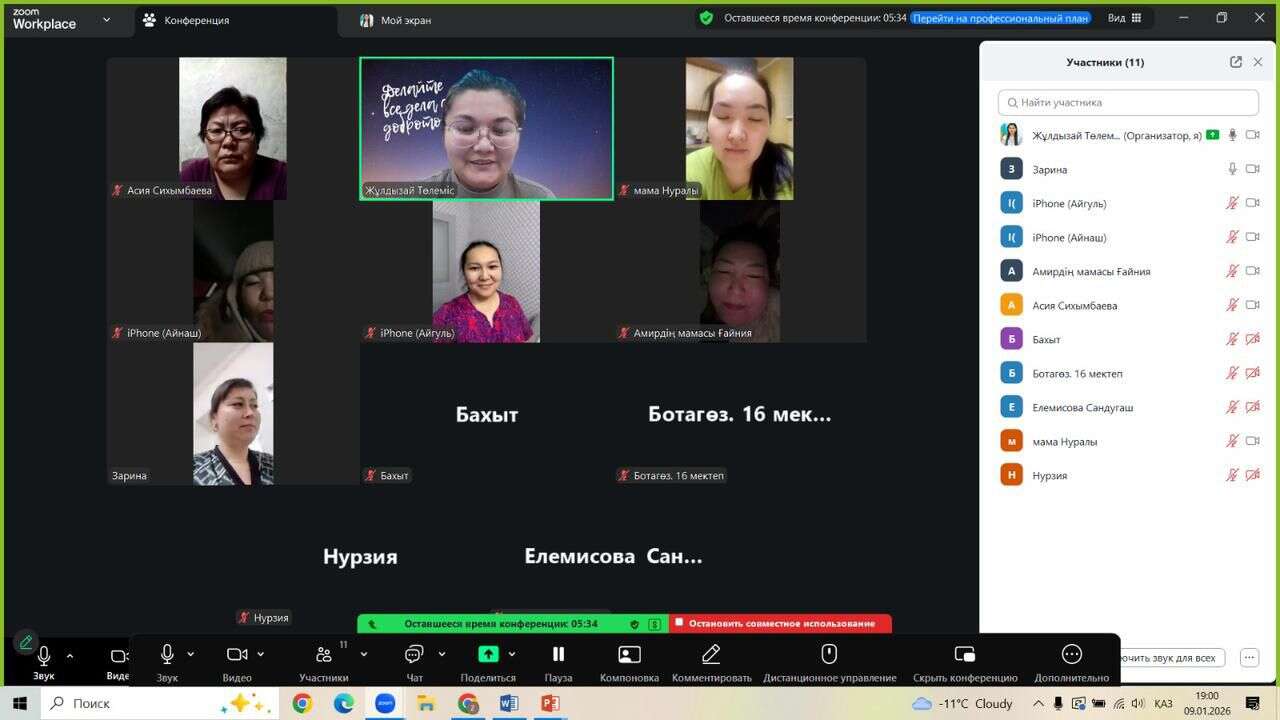The image size is (1280, 720).
Task: Open PowerPoint from the Windows taskbar
Action: 549,704
